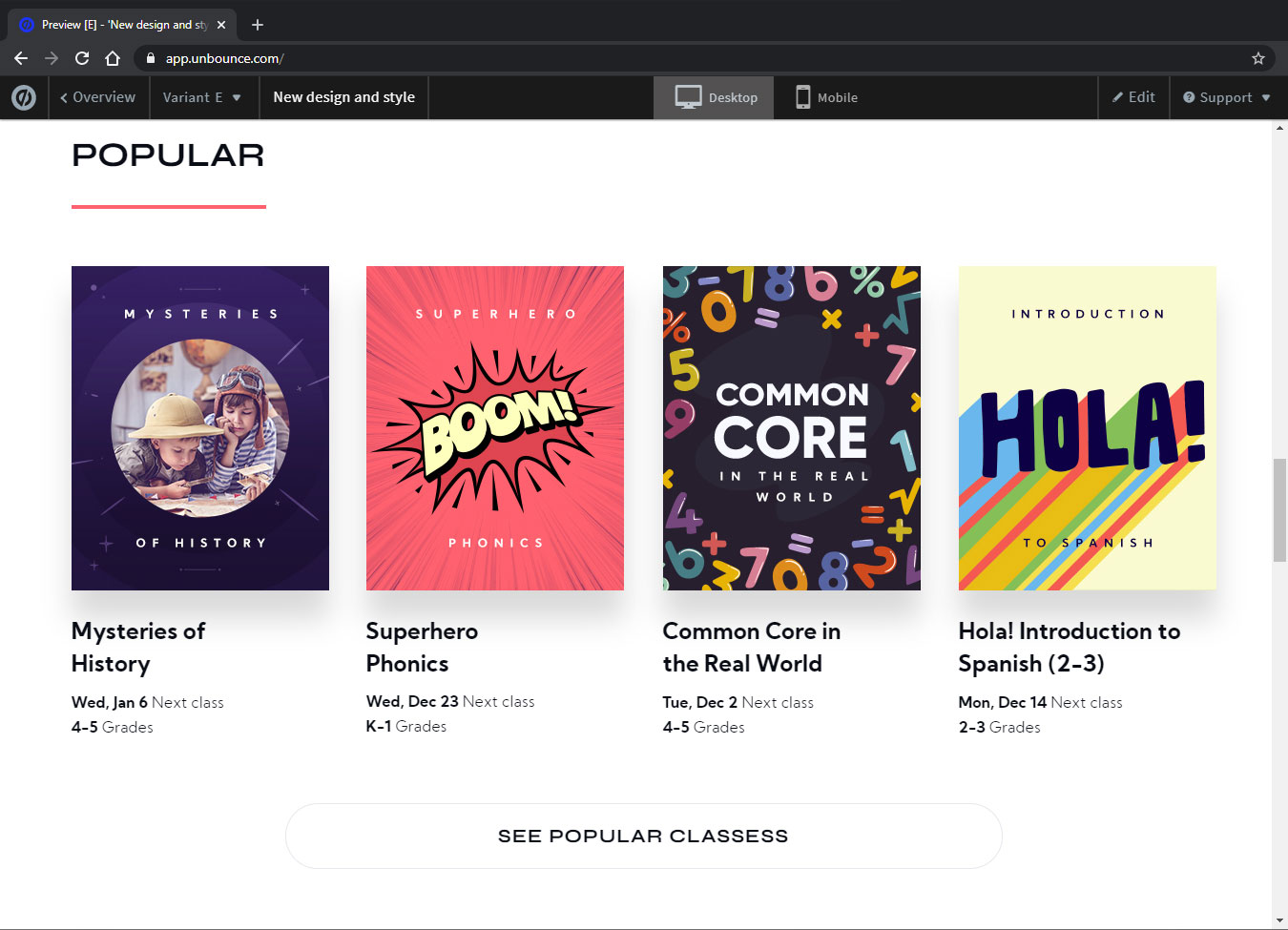The height and width of the screenshot is (930, 1288).
Task: Open the HOLA! Spanish cover image
Action: [1088, 428]
